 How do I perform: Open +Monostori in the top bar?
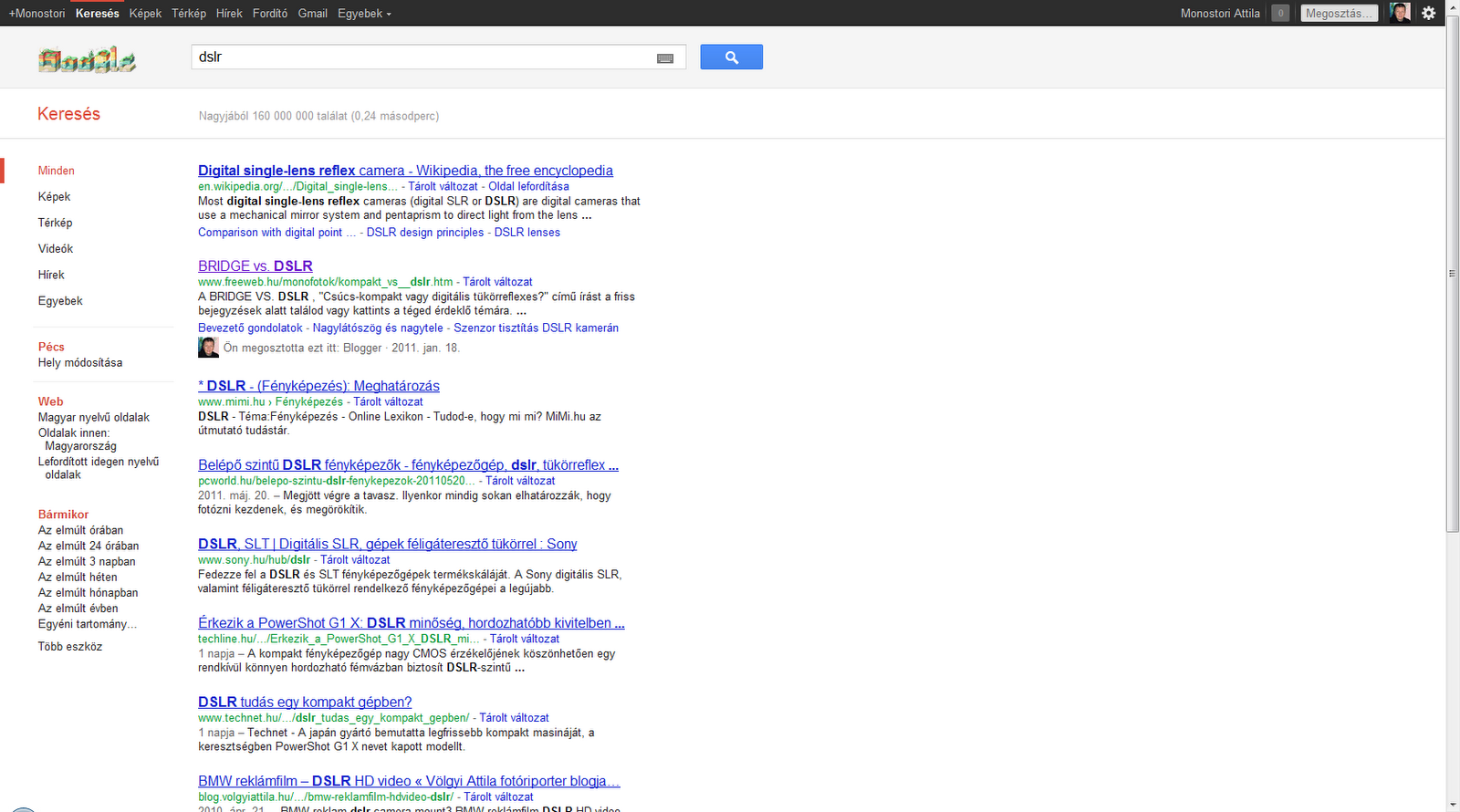click(x=37, y=13)
